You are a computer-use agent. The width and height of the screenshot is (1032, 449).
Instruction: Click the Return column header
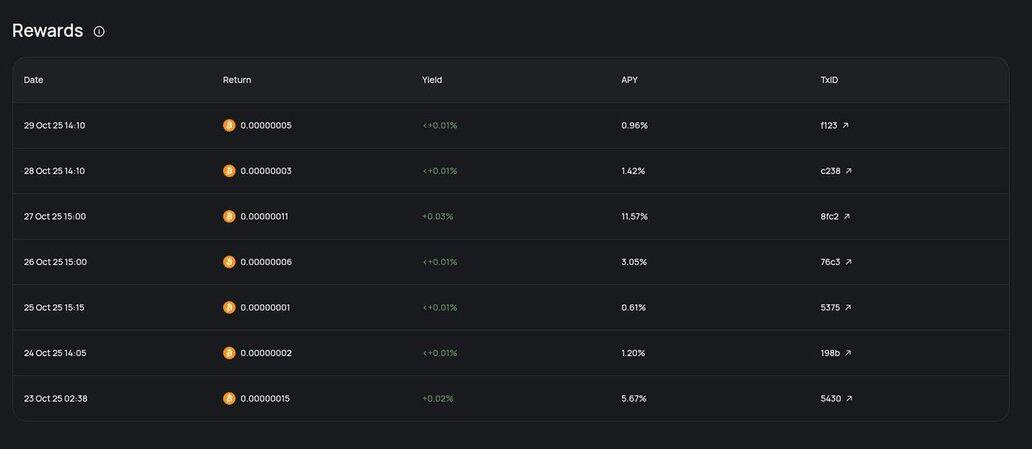237,80
